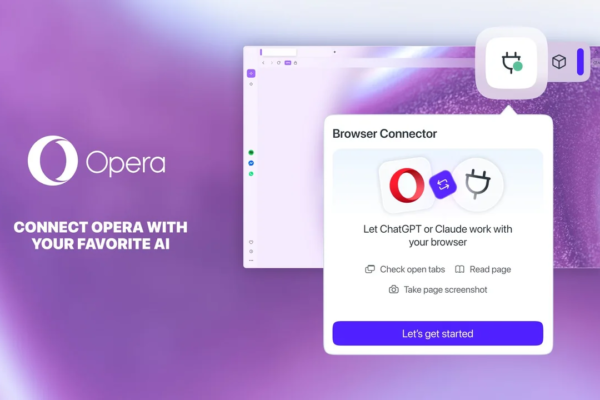Click the heart icon in the sidebar bottom
This screenshot has height=400, width=600.
tap(251, 242)
